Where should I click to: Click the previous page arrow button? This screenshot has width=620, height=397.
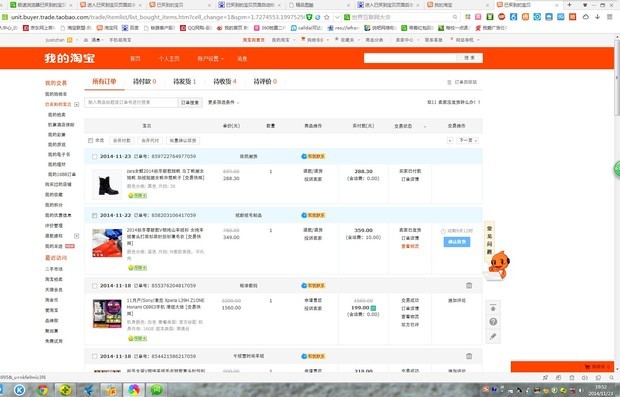[x=450, y=140]
